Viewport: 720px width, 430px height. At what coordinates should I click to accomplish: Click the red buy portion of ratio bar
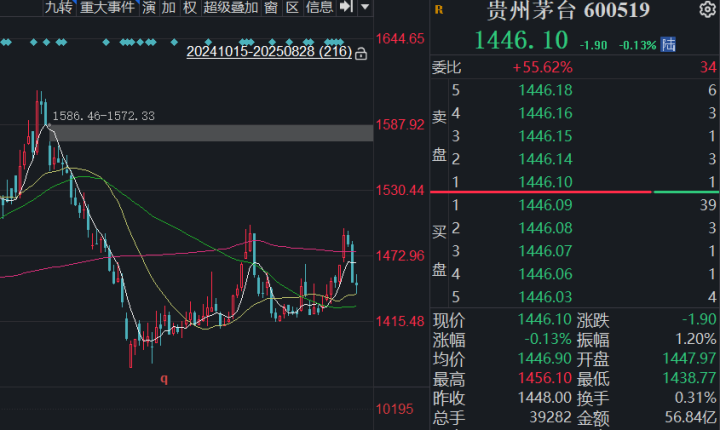(540, 192)
